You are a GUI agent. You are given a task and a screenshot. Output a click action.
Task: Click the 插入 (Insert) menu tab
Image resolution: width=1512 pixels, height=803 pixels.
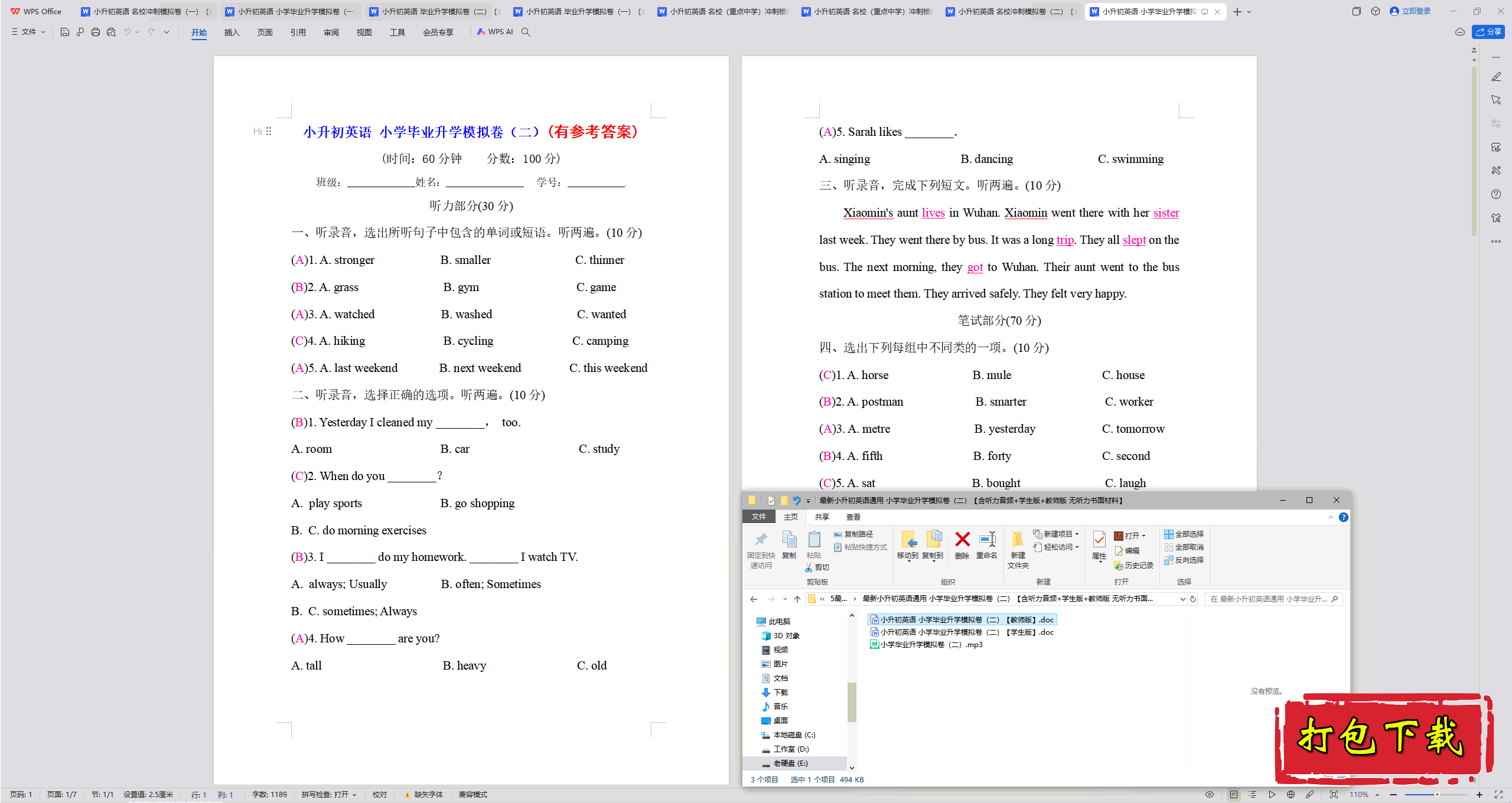231,32
